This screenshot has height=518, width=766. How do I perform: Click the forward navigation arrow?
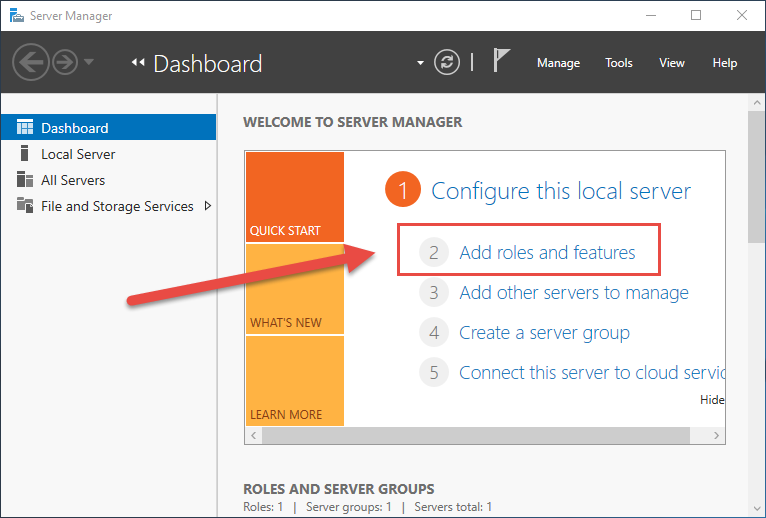tap(65, 62)
